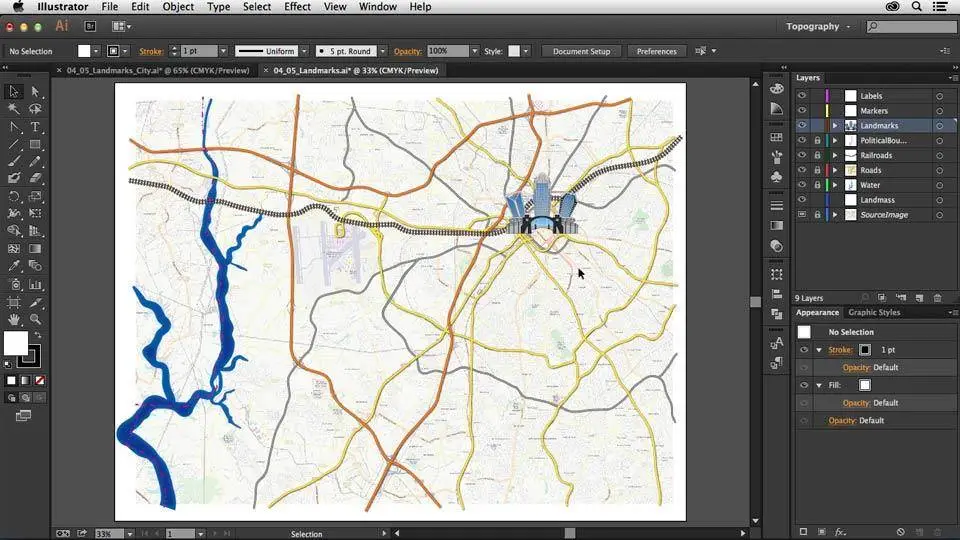
Task: Select the Type tool
Action: pyautogui.click(x=35, y=127)
